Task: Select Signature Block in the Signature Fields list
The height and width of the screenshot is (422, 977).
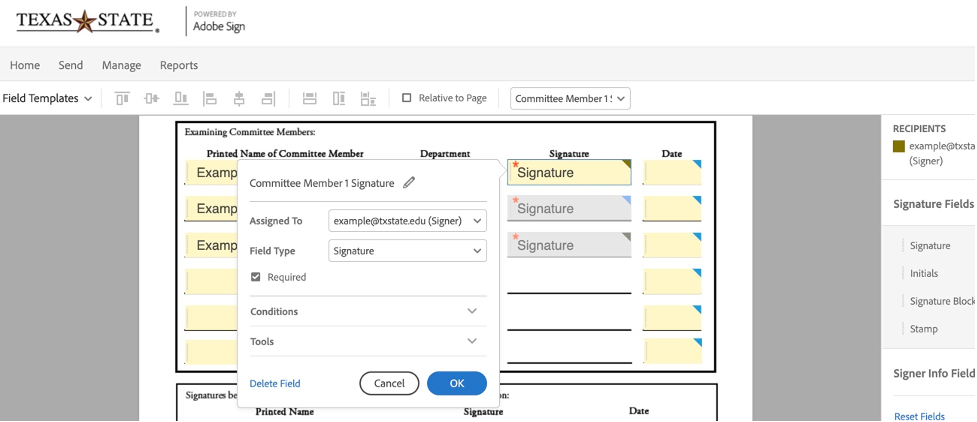Action: 941,301
